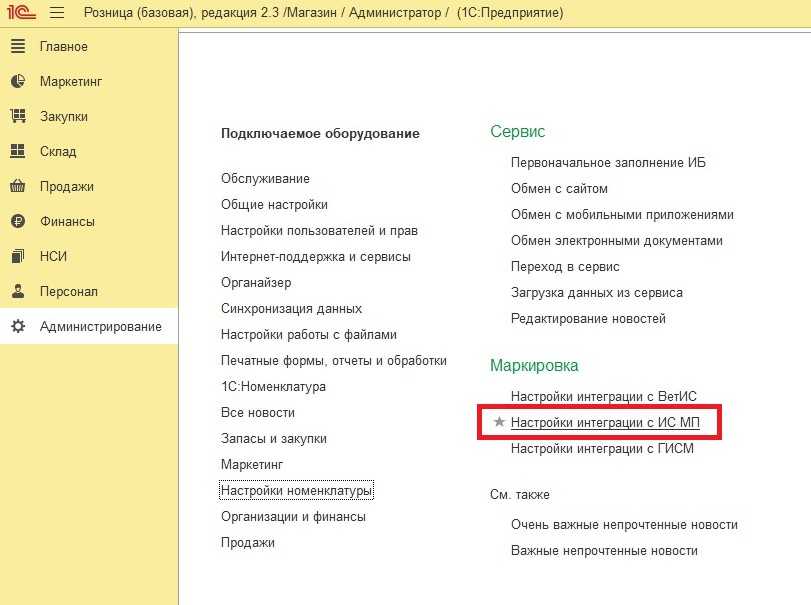Click the Склад warehouse grid icon
Image resolution: width=811 pixels, height=605 pixels.
(18, 152)
